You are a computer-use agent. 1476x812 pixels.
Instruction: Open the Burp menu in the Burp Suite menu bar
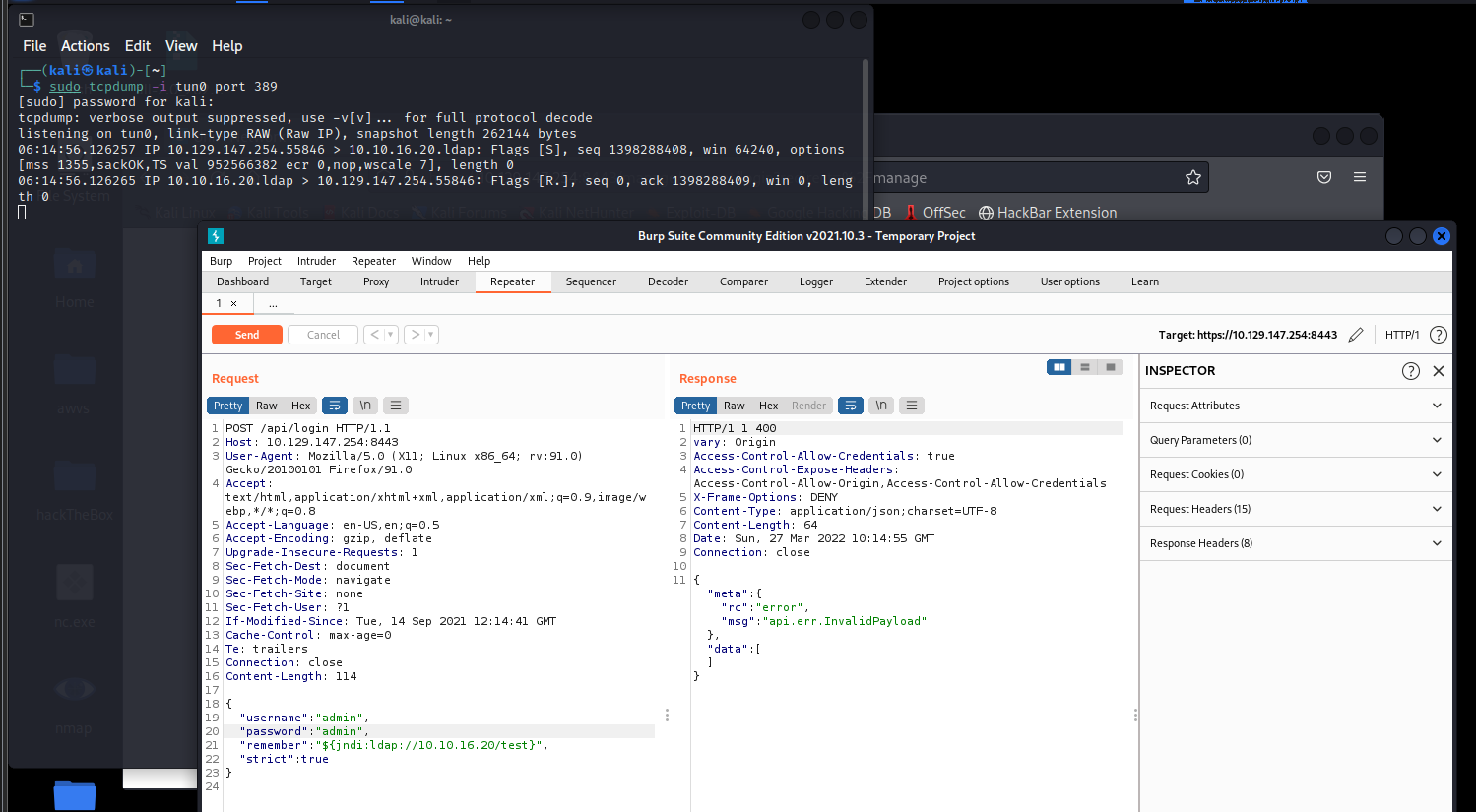pyautogui.click(x=222, y=261)
